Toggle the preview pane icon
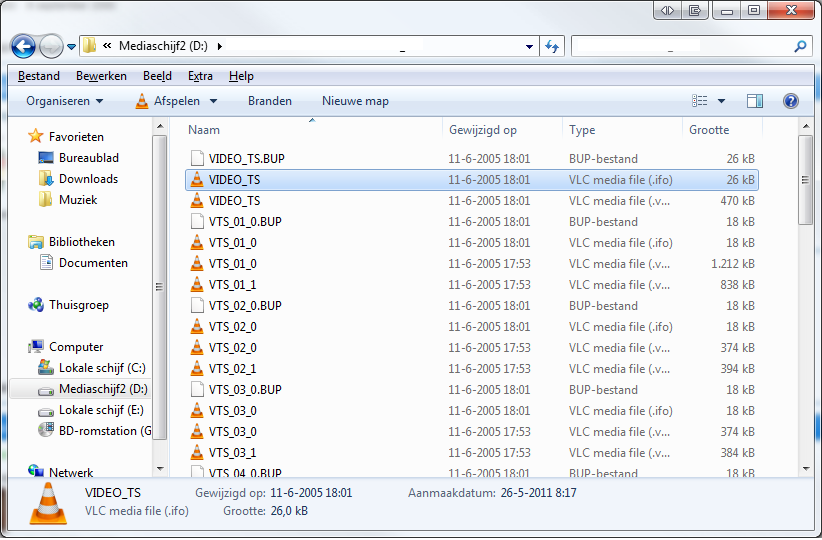This screenshot has width=822, height=540. point(755,101)
